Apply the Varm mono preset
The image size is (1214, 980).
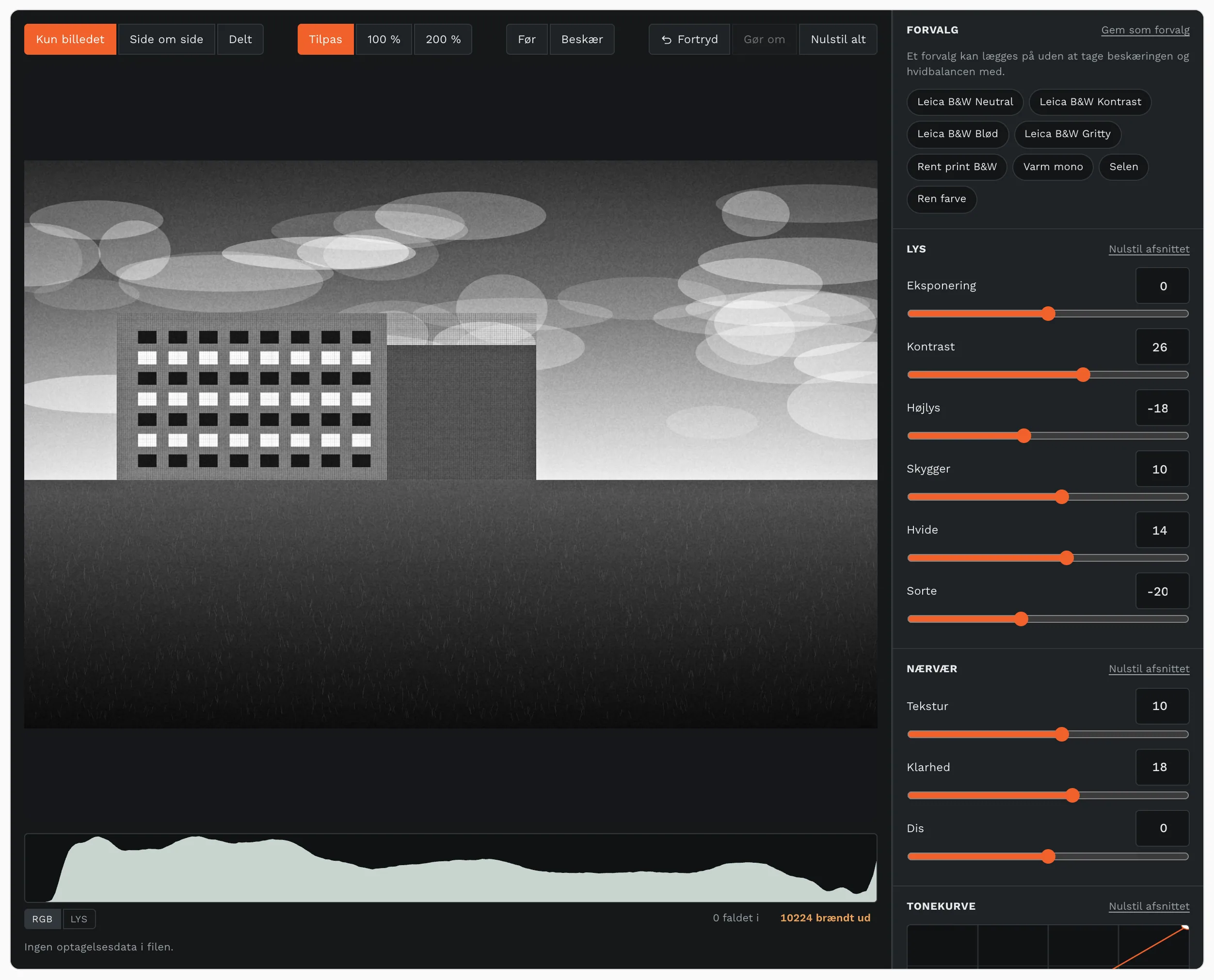[1053, 167]
